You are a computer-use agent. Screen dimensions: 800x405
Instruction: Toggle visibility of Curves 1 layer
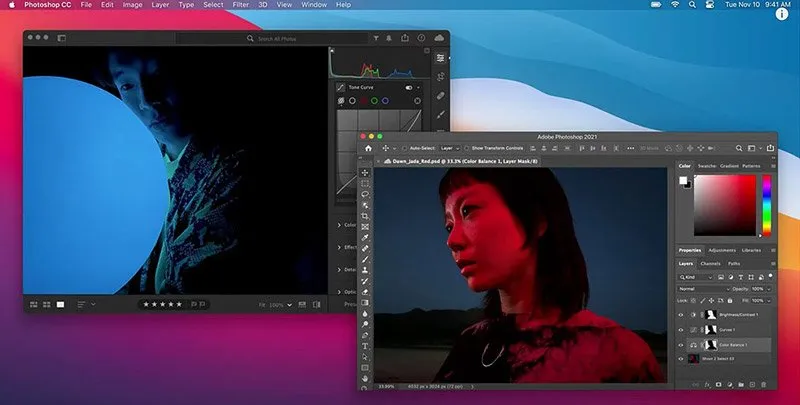[683, 329]
